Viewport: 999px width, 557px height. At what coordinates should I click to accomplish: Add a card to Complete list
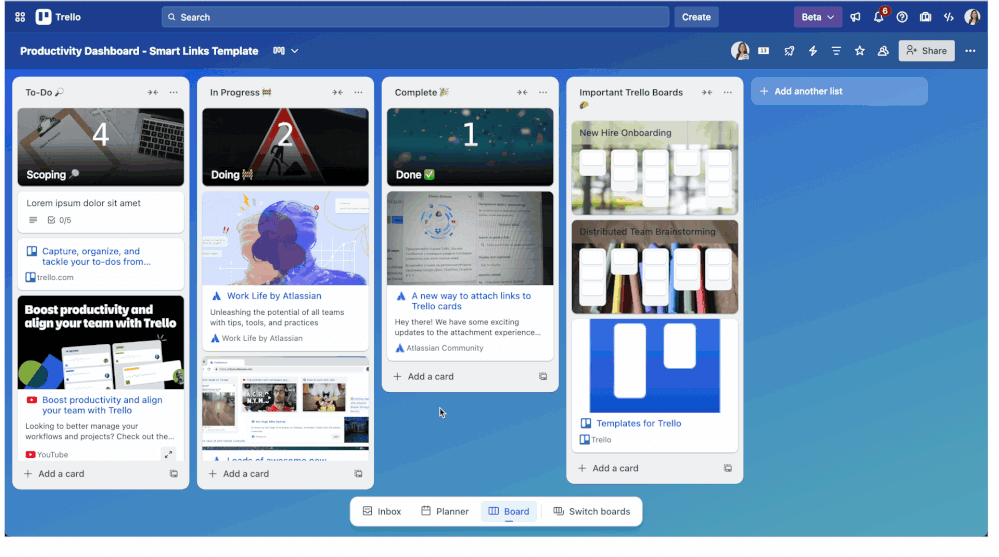[x=424, y=377]
